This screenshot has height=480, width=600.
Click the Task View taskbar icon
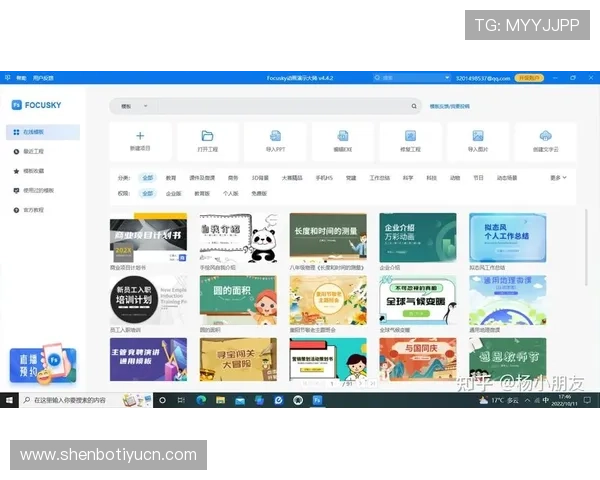pos(181,400)
